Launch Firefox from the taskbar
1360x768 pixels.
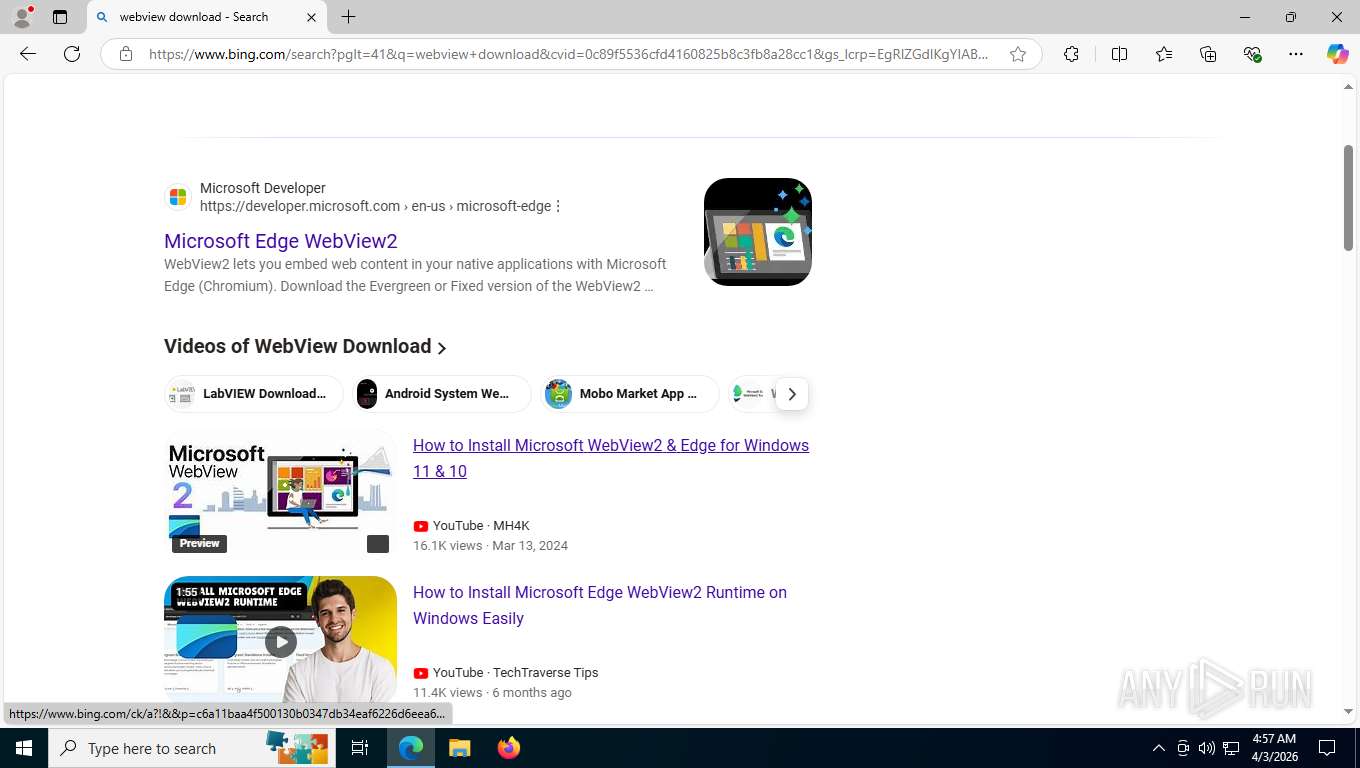pos(508,748)
